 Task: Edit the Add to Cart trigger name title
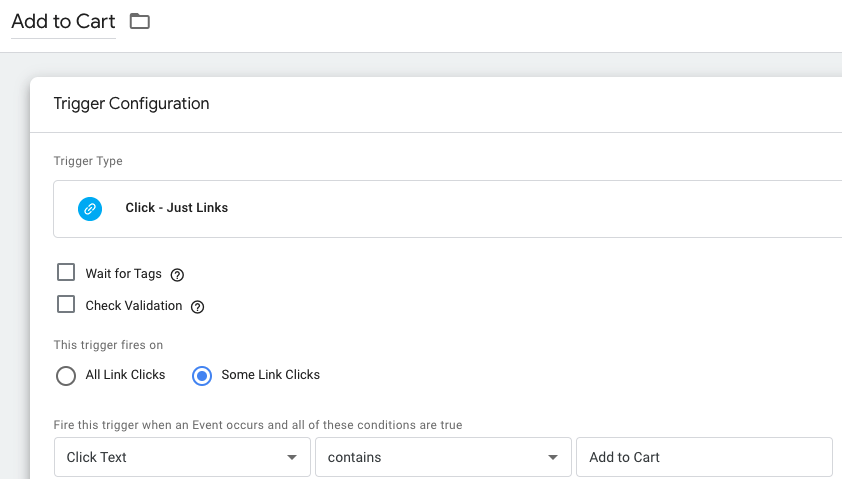pyautogui.click(x=63, y=21)
